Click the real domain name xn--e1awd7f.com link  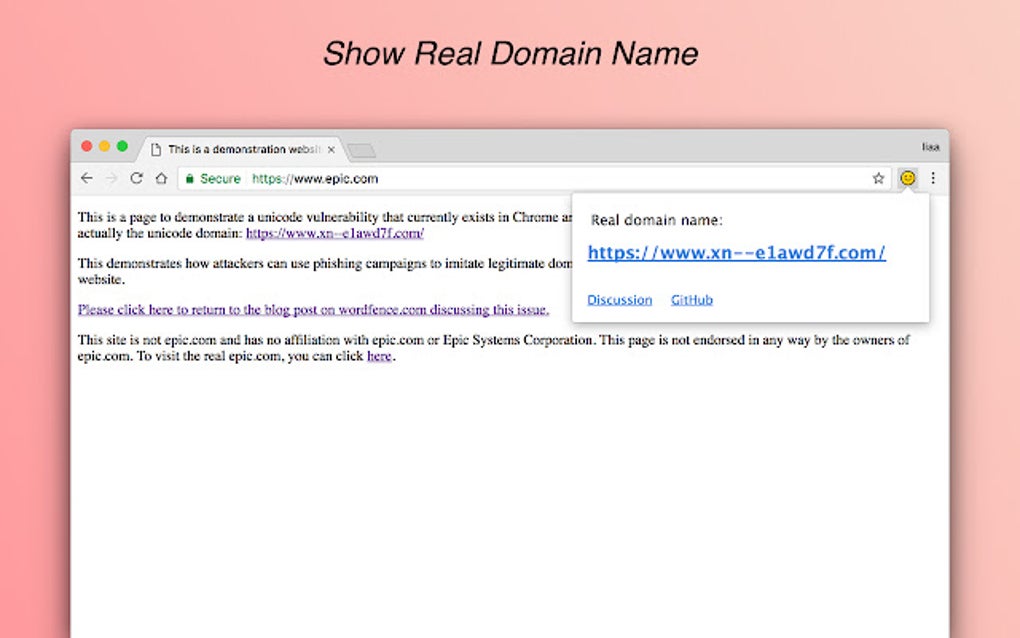(736, 253)
